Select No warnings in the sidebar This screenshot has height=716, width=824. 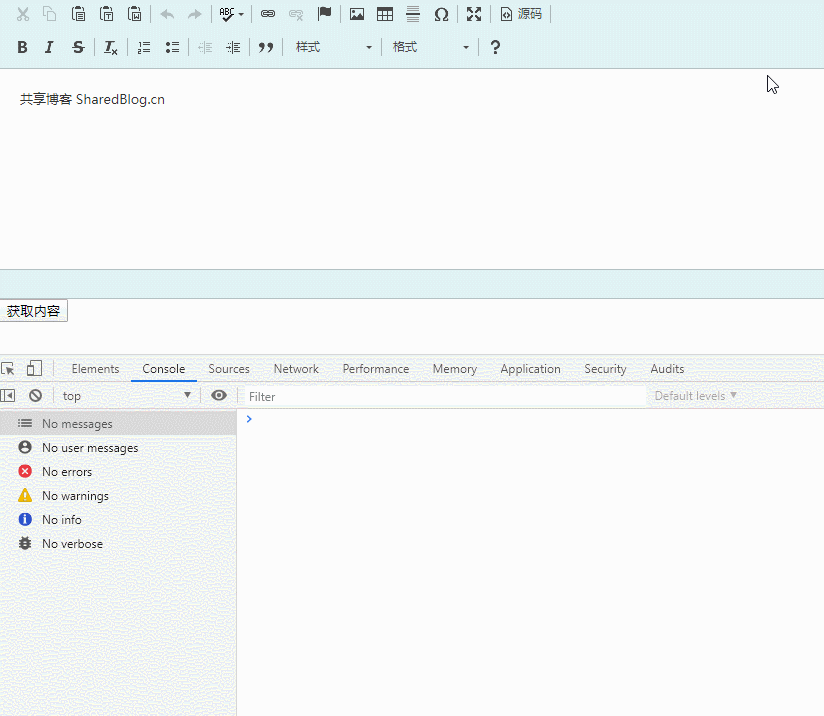118,496
